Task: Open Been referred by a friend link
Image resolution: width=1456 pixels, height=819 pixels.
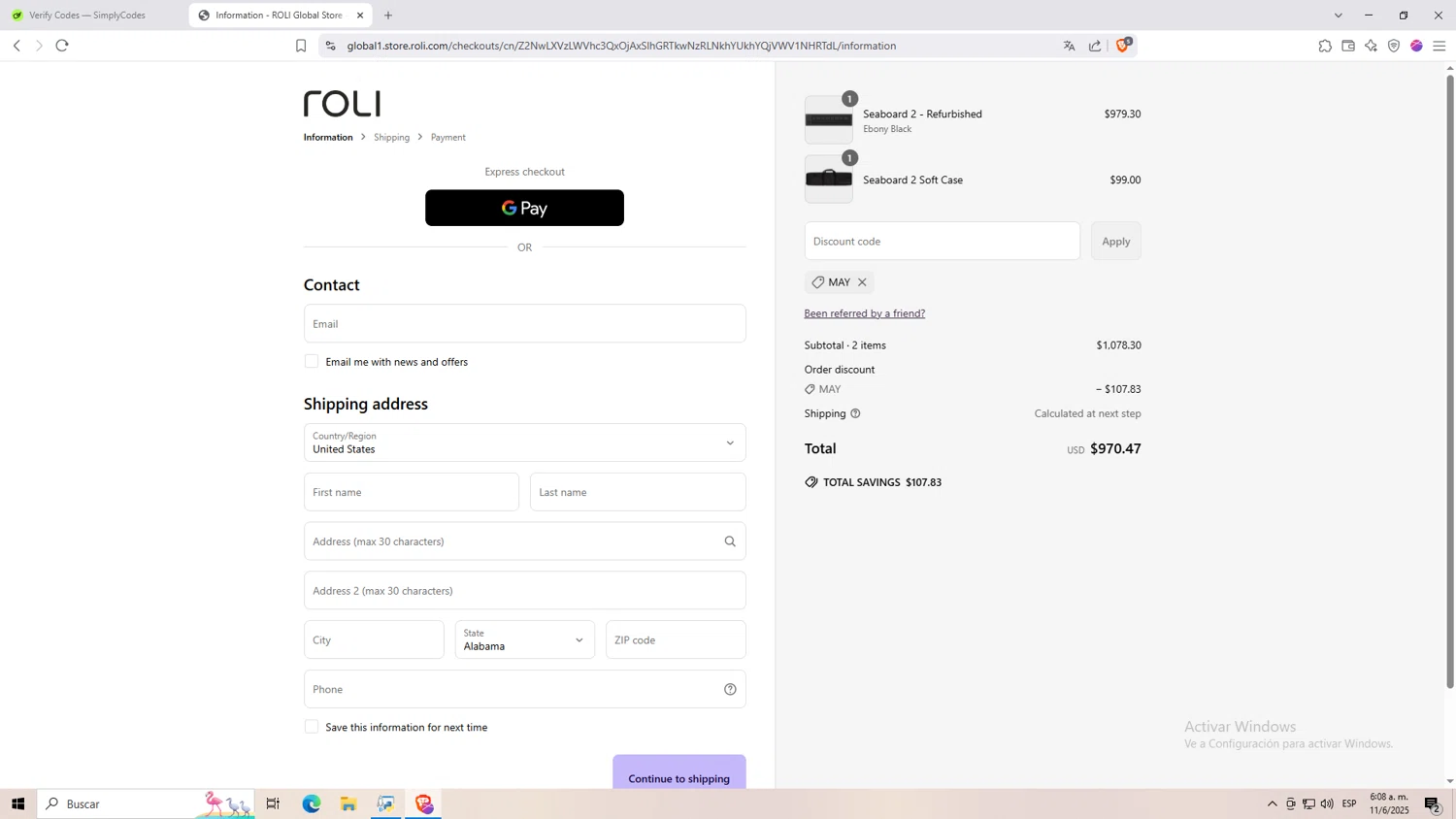Action: [x=865, y=313]
